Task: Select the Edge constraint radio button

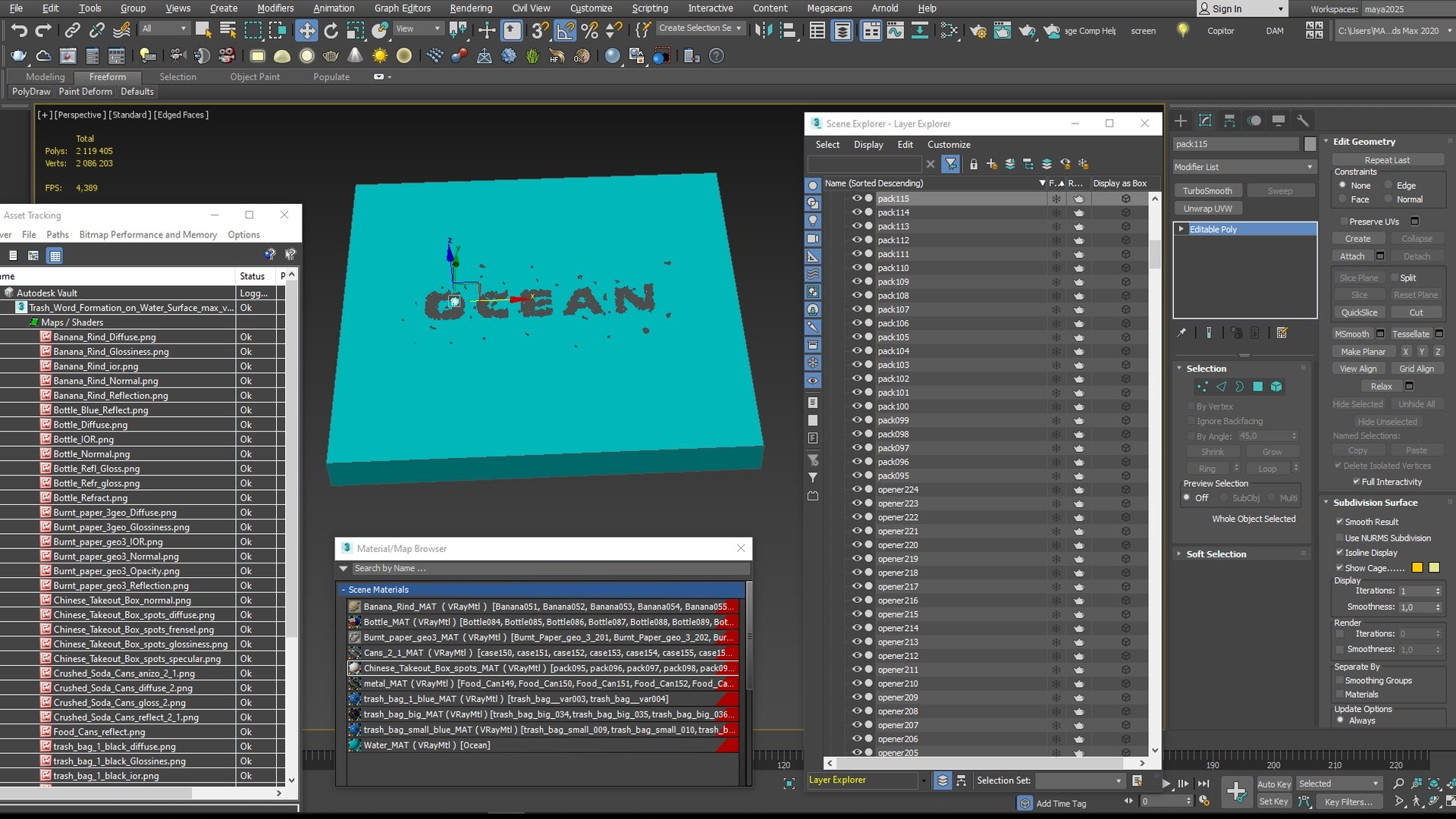Action: pyautogui.click(x=1389, y=185)
